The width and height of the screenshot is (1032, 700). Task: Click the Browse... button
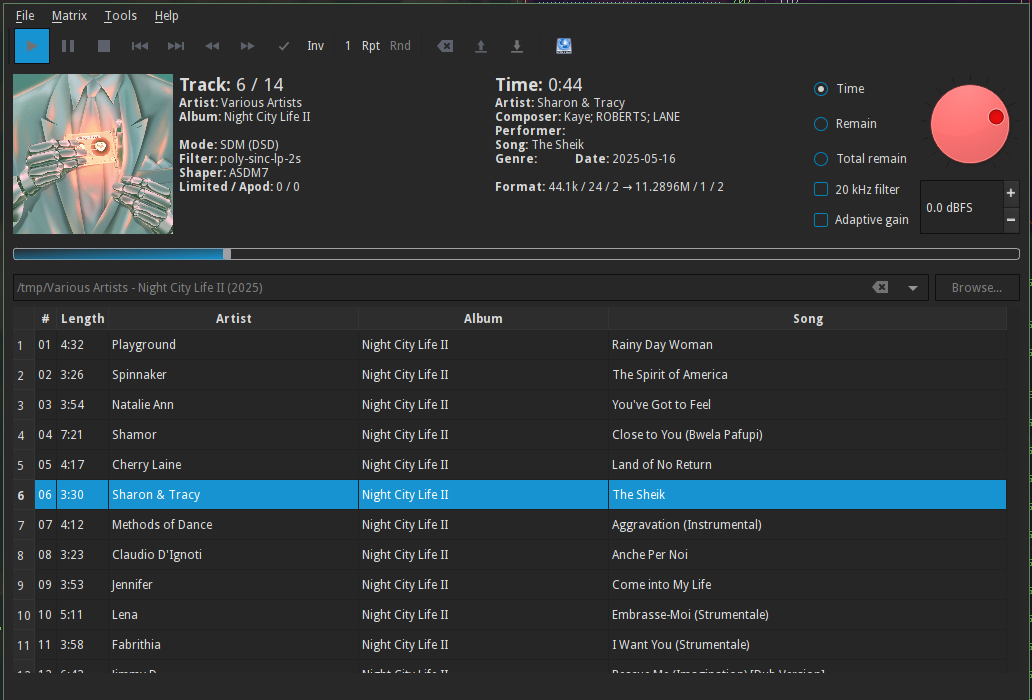coord(976,288)
